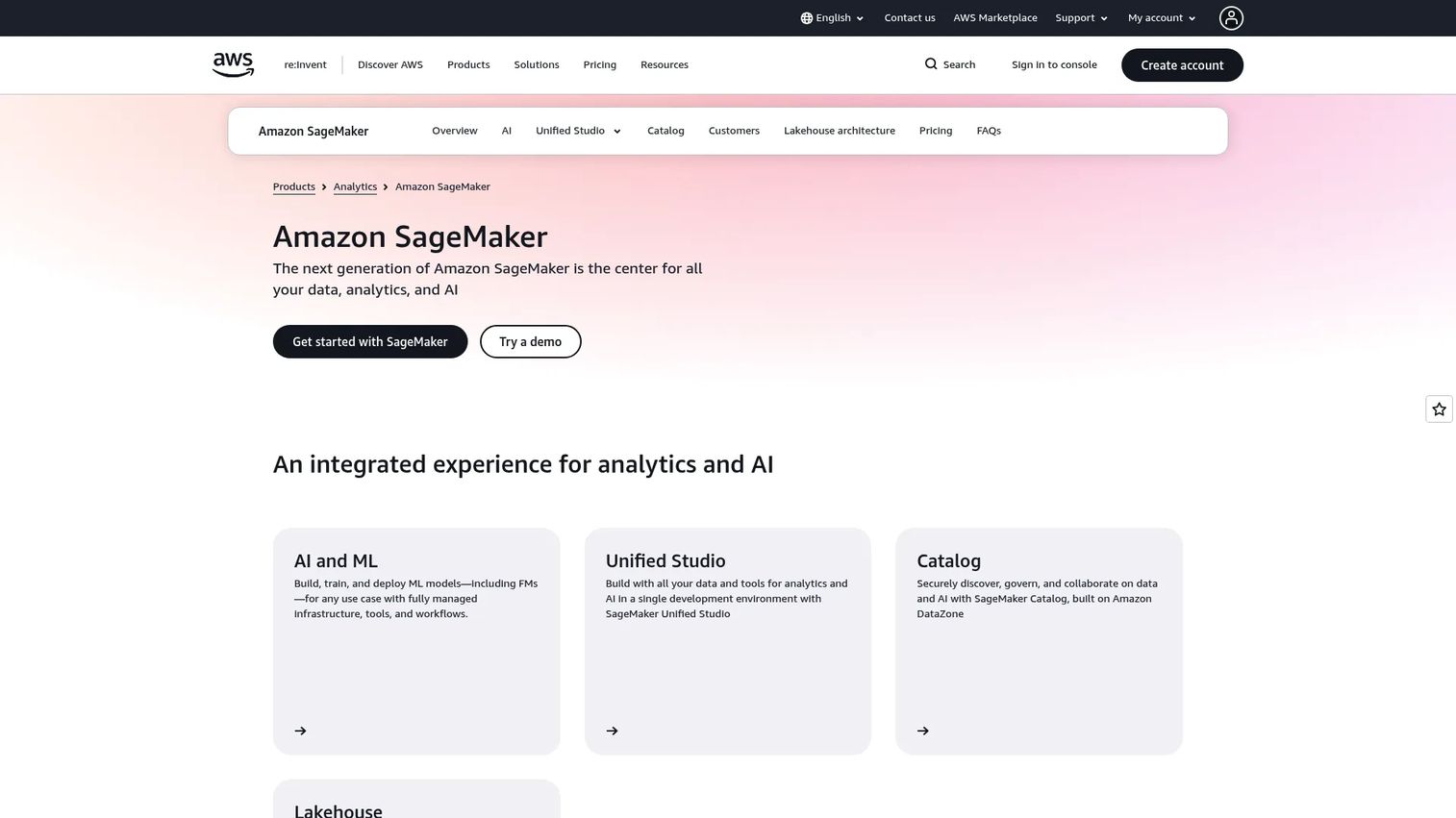Image resolution: width=1456 pixels, height=818 pixels.
Task: Click the globe language icon
Action: pyautogui.click(x=806, y=18)
